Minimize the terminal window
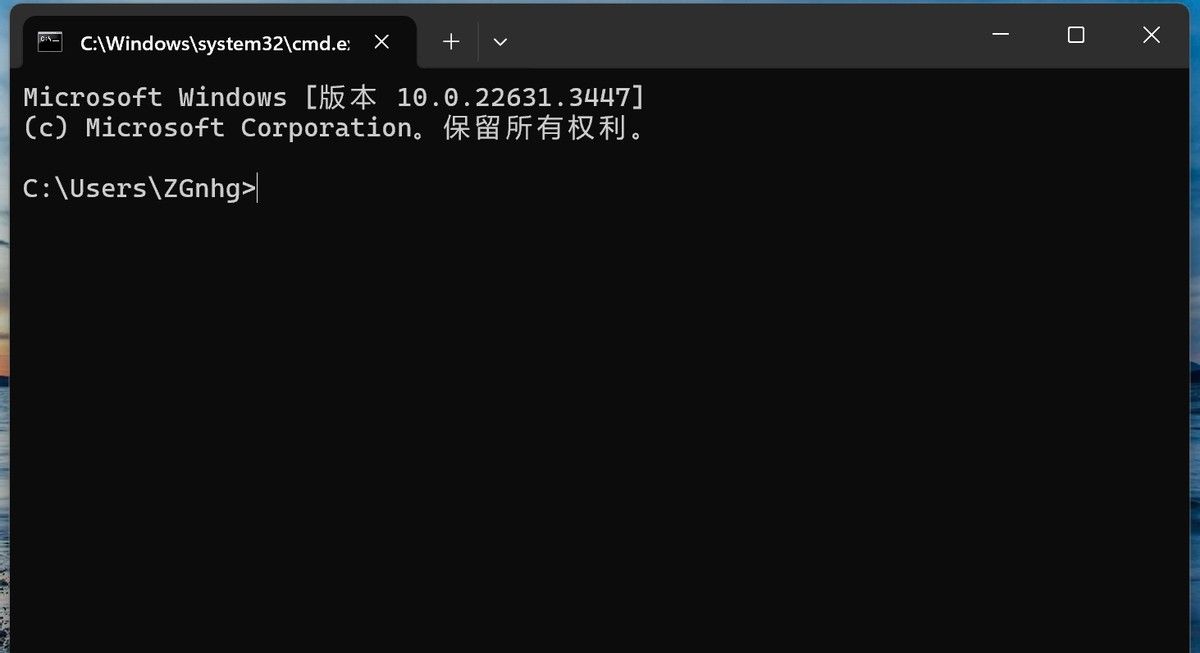The image size is (1200, 653). pos(1001,35)
